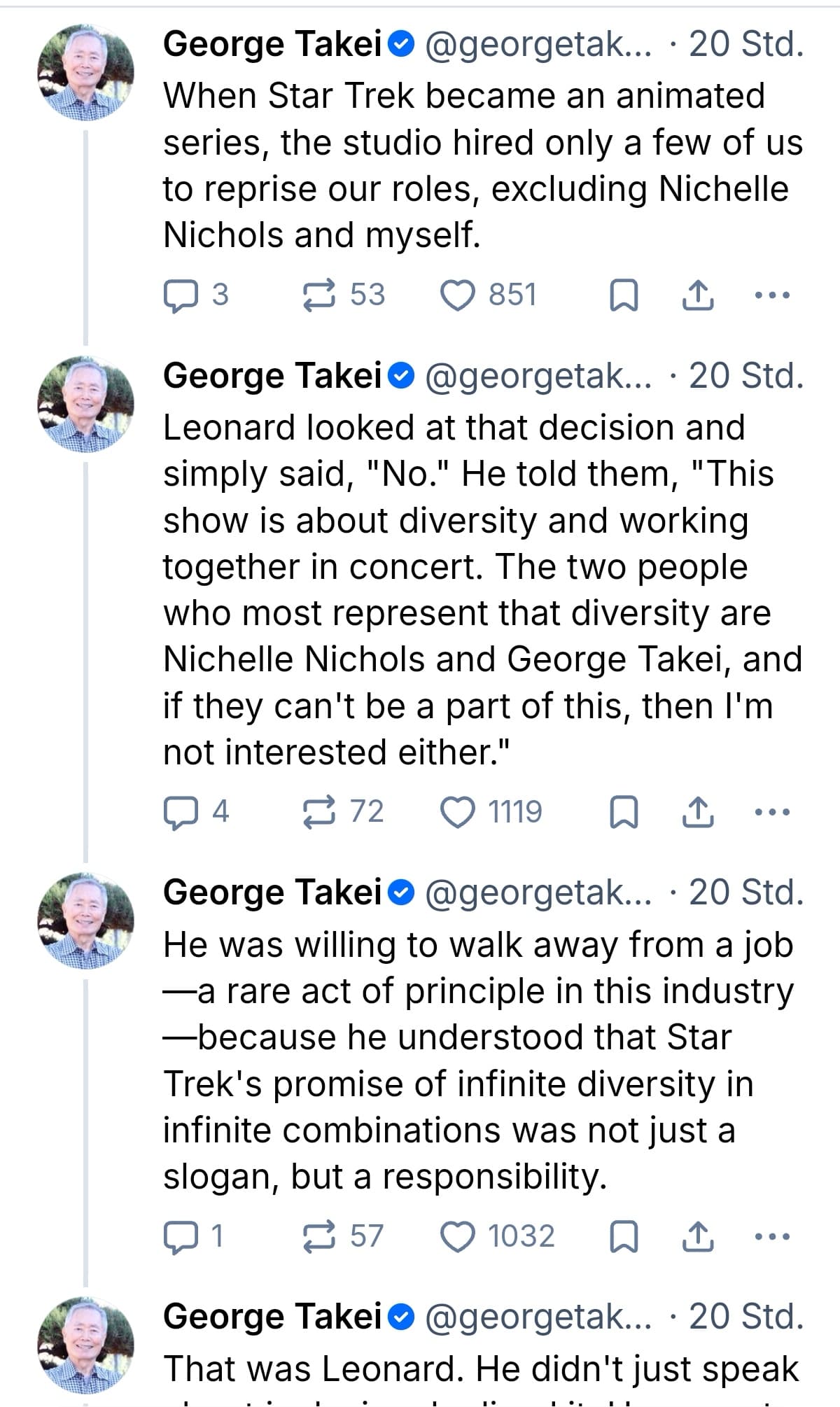
Task: Open more options on first tweet
Action: click(773, 295)
